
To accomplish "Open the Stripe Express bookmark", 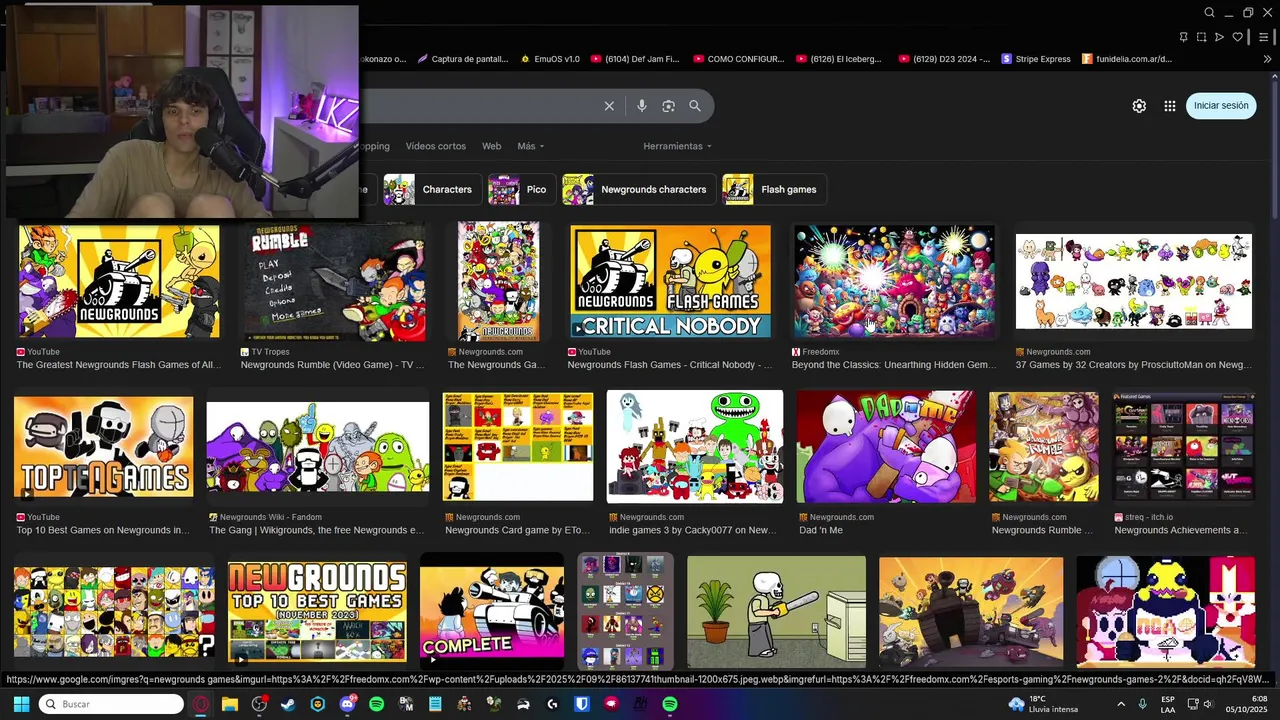I will (1036, 59).
